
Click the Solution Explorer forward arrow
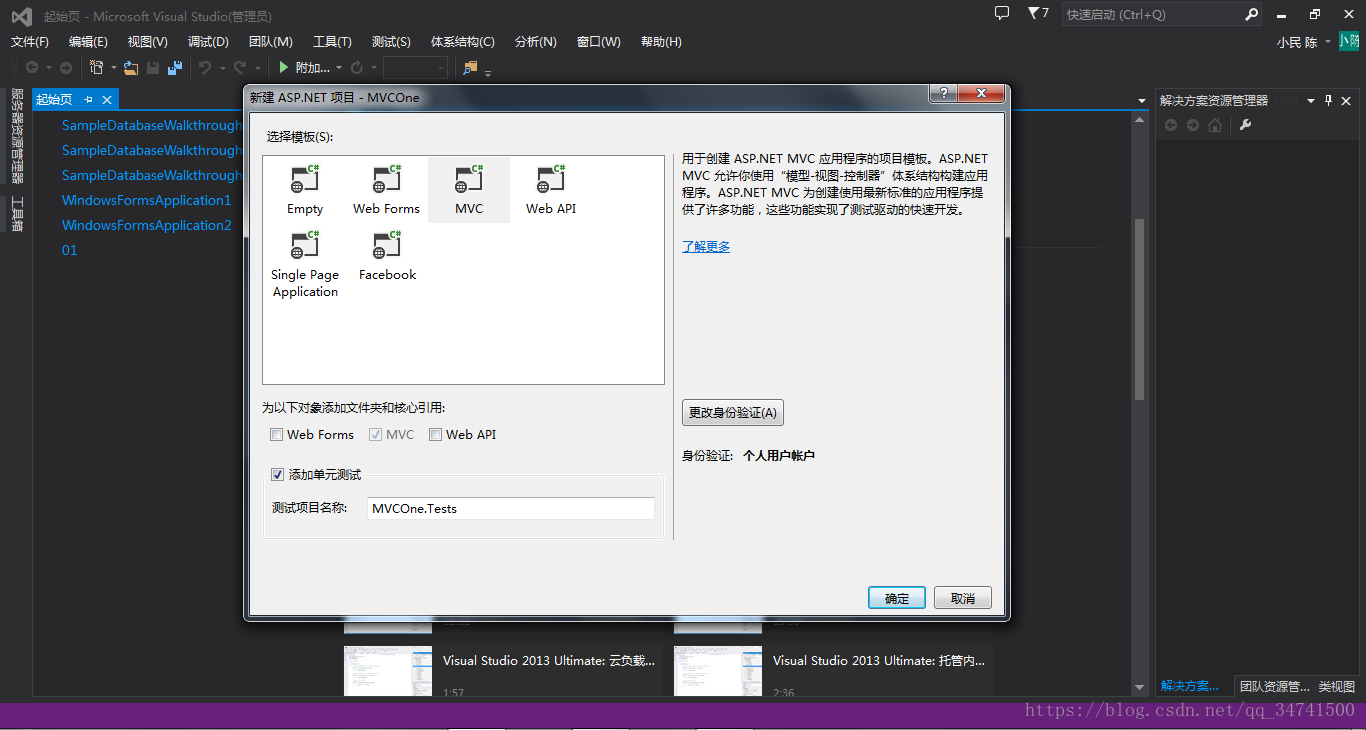(x=1193, y=125)
